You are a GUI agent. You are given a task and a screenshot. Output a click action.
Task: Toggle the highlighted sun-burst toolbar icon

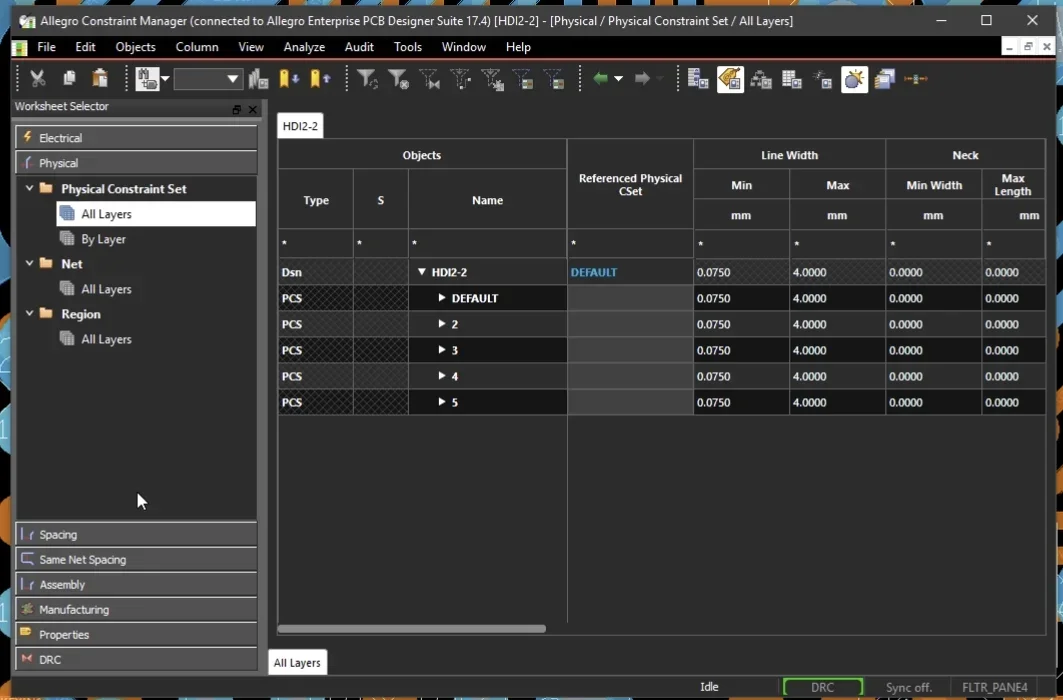854,79
